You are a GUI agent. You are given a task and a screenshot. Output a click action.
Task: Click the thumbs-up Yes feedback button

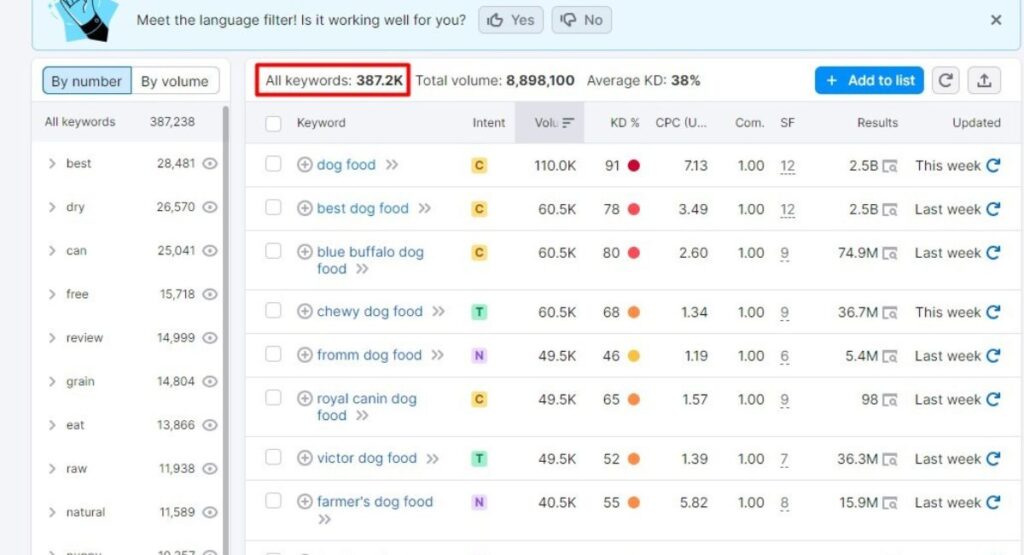(x=511, y=20)
